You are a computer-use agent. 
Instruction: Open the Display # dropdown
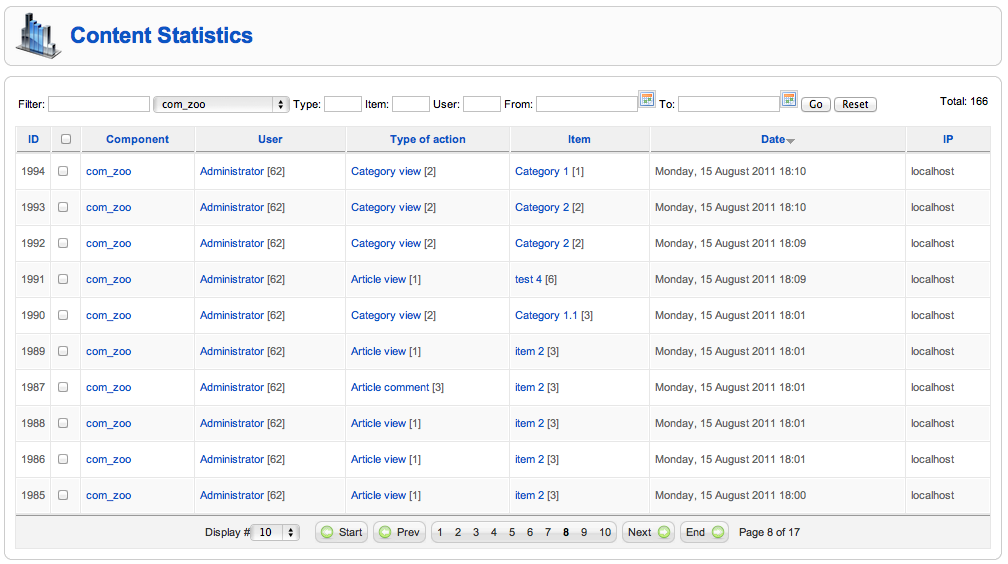pyautogui.click(x=275, y=532)
